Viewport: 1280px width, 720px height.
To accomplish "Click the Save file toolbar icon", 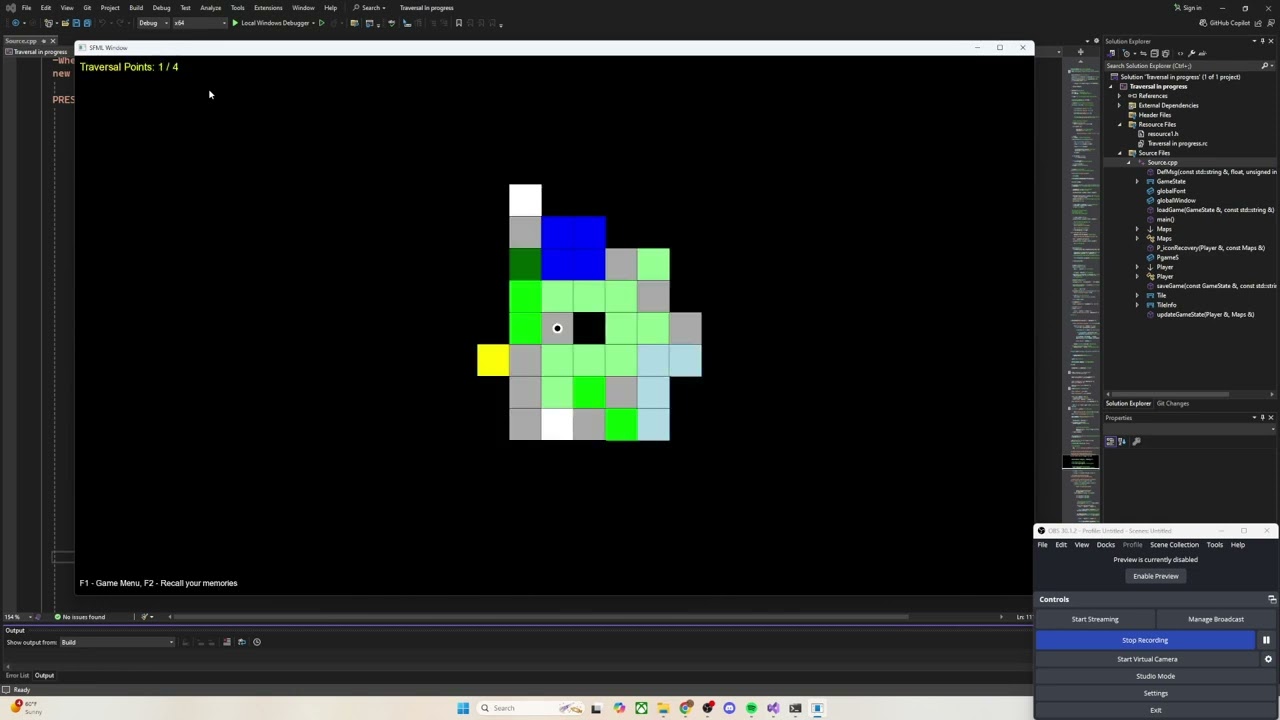I will click(x=76, y=23).
